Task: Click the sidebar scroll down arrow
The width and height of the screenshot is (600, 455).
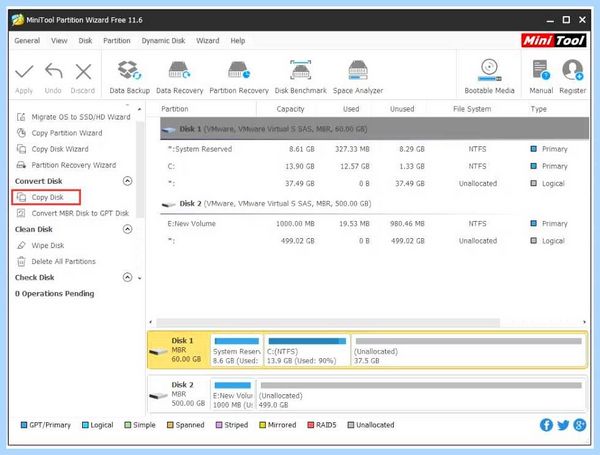Action: coord(140,278)
